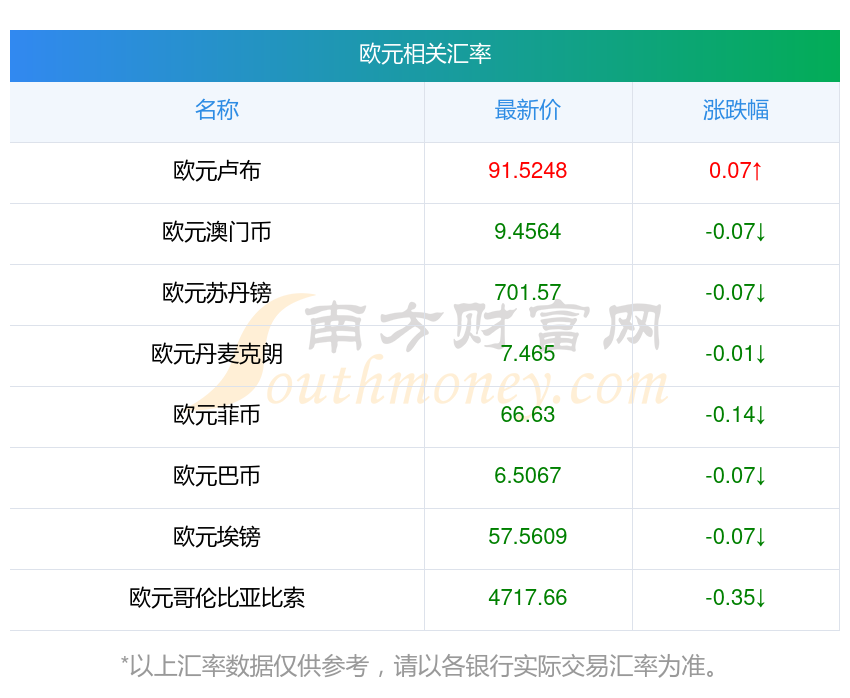Select the 欧元卢布 row name
Screen dimensions: 850x698
click(x=217, y=171)
